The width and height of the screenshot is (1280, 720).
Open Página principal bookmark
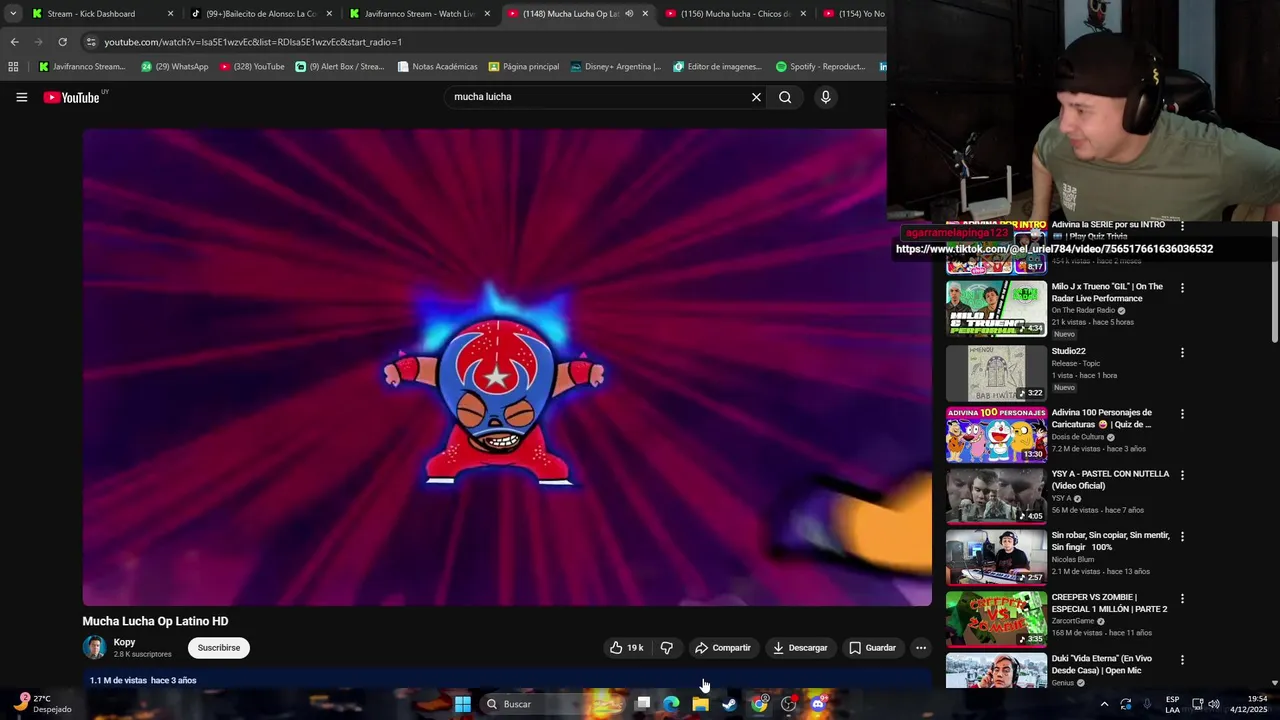(x=524, y=67)
